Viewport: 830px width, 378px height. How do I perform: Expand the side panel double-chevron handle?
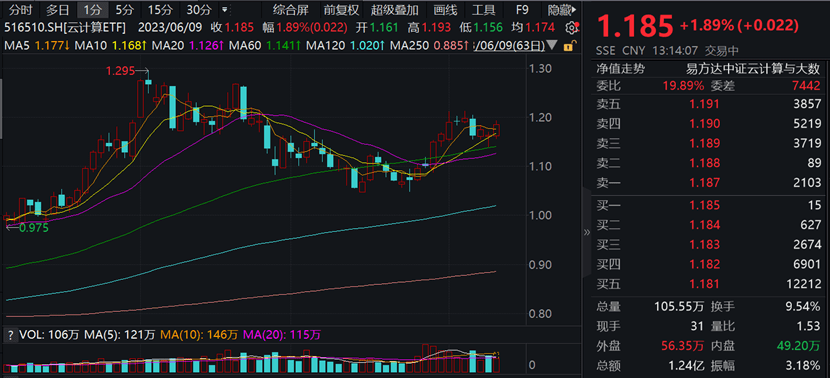587,232
